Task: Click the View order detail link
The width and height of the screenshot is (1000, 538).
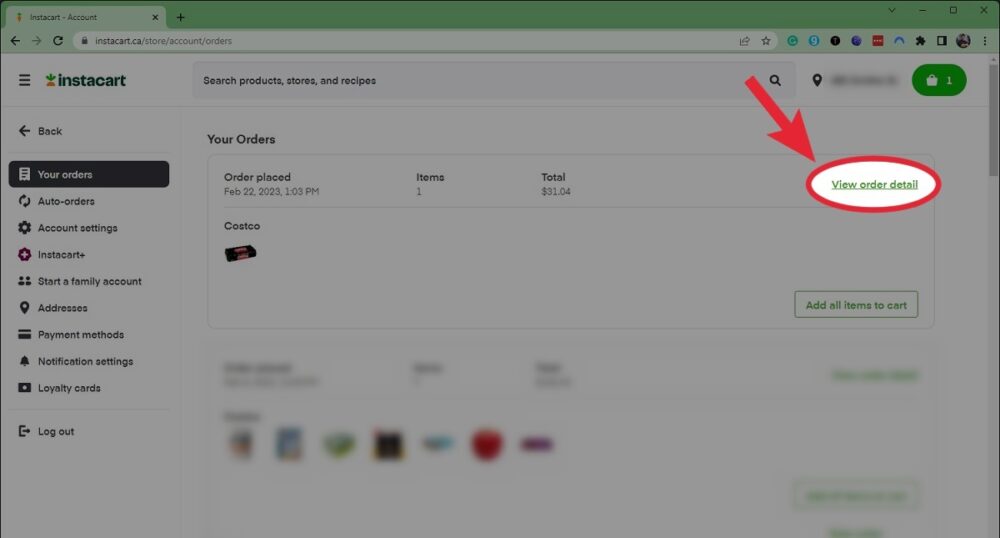Action: [874, 185]
